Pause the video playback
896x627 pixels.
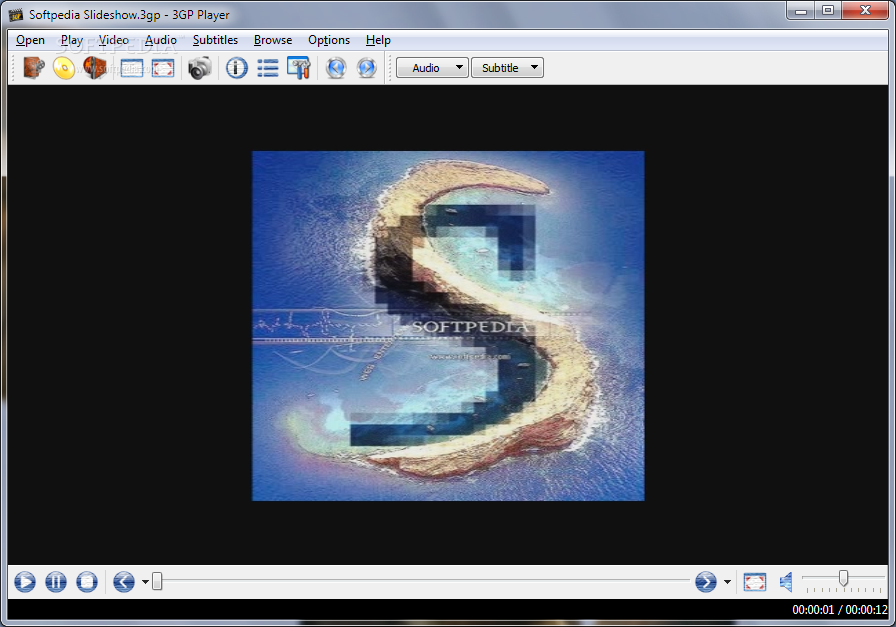pyautogui.click(x=56, y=582)
